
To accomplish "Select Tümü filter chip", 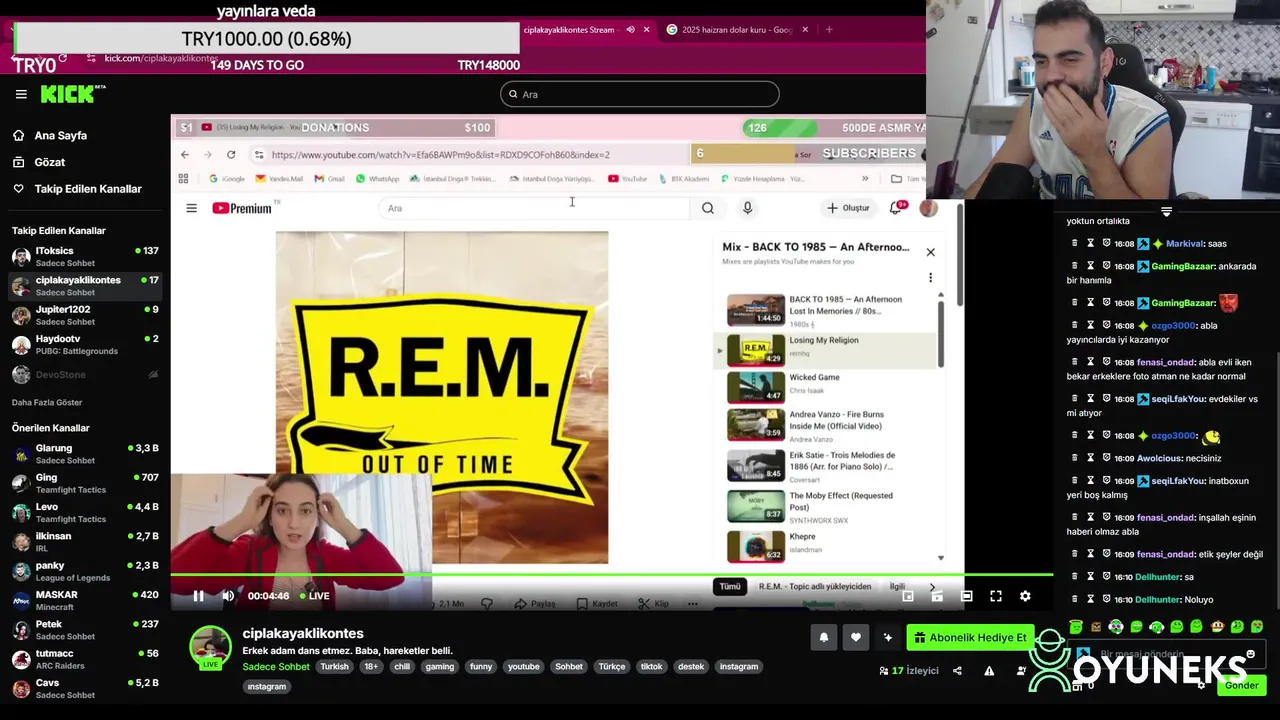I will point(731,587).
